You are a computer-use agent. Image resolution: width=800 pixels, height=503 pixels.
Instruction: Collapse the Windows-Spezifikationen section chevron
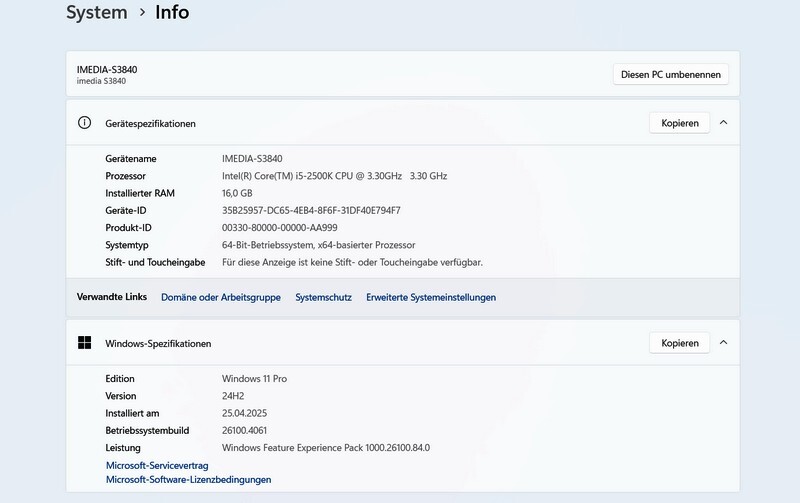723,343
